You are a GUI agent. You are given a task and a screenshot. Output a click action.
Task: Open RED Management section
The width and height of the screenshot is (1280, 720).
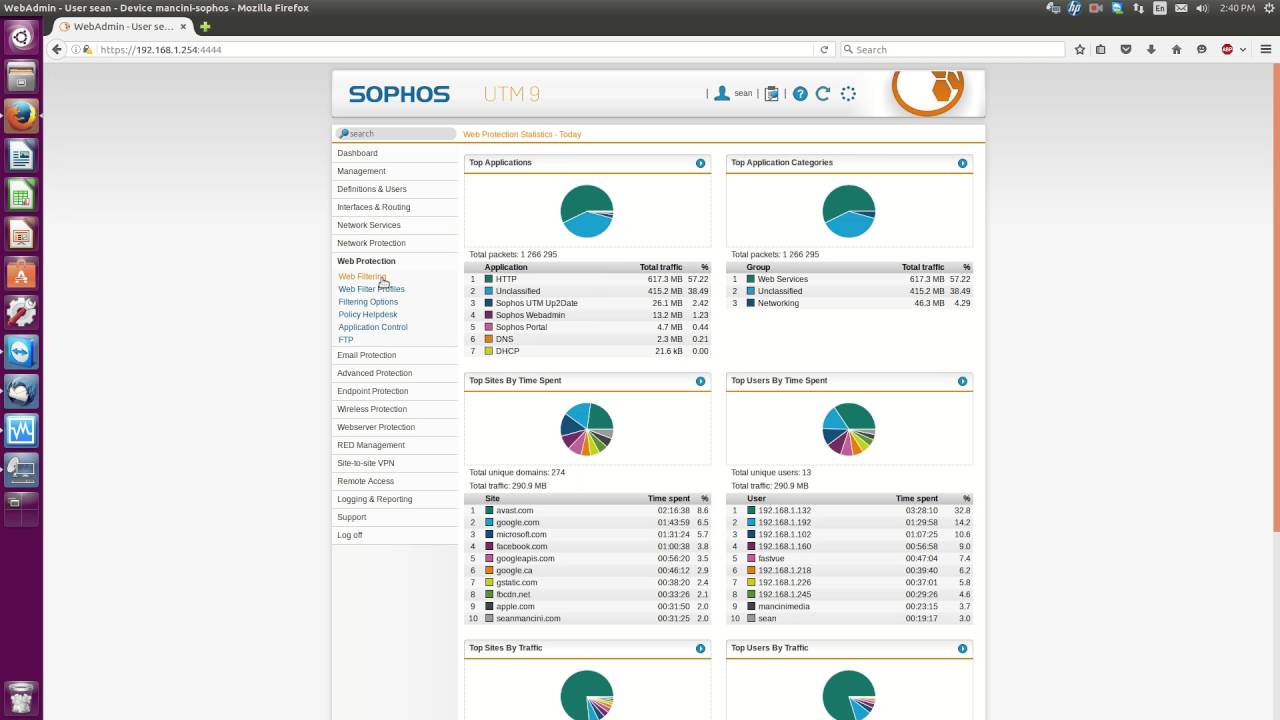tap(395, 445)
